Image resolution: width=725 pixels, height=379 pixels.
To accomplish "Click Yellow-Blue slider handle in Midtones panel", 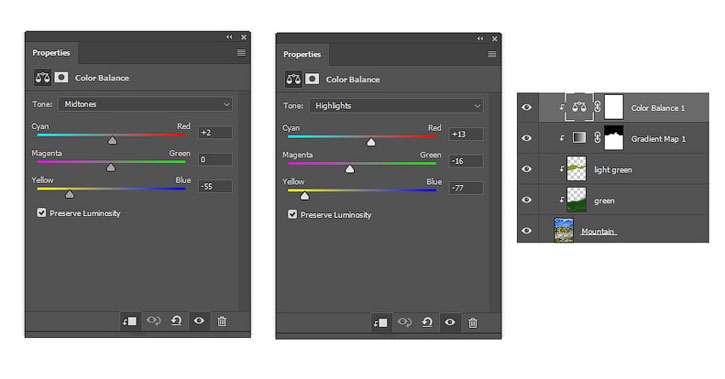I will 69,194.
